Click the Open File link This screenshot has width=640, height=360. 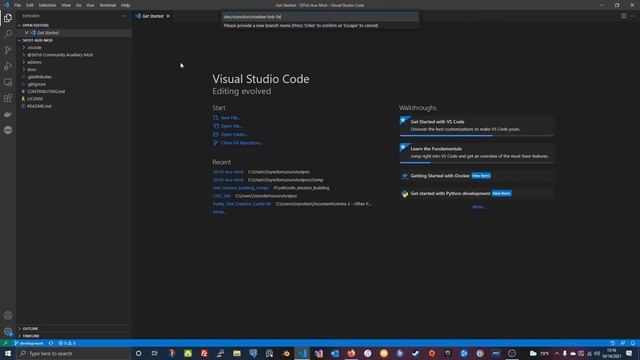tap(231, 126)
